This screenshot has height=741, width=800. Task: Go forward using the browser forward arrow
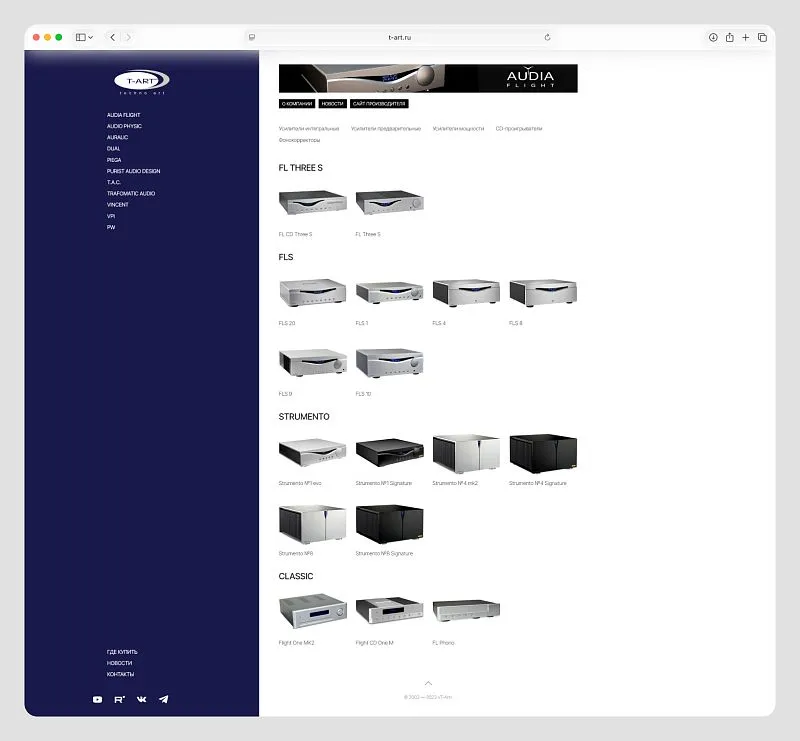coord(128,37)
